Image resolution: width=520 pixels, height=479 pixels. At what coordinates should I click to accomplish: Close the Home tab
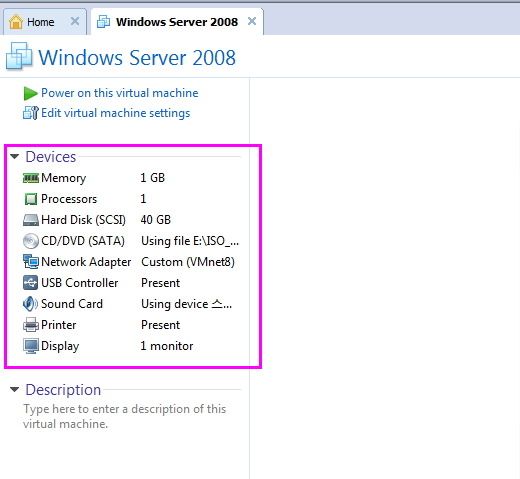(75, 22)
